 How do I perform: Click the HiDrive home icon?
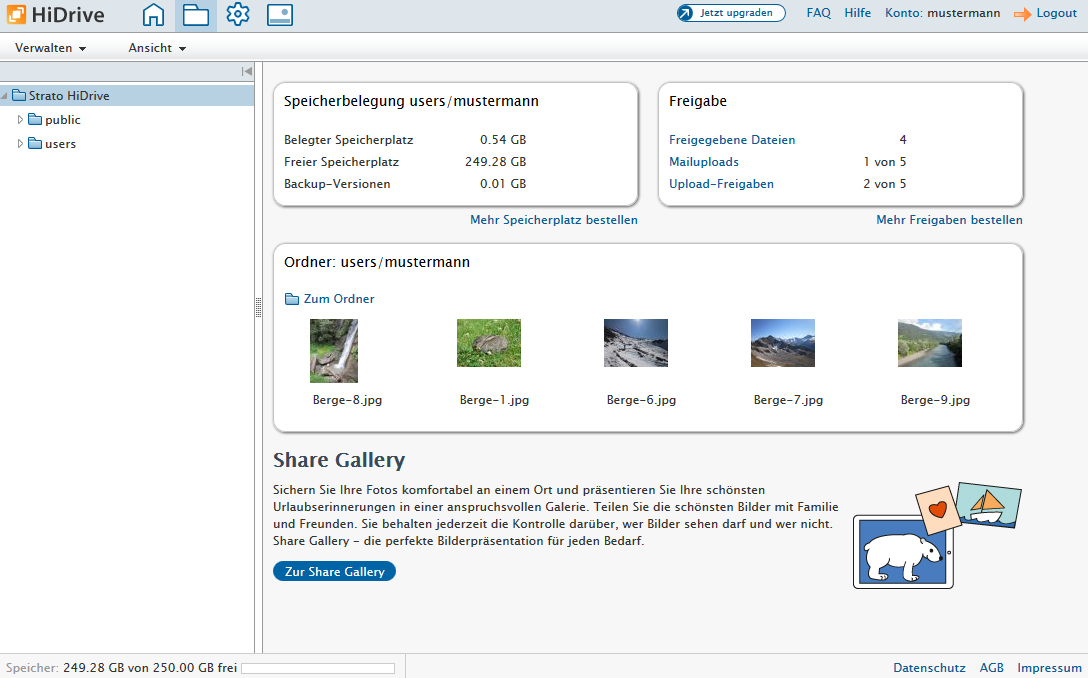click(x=153, y=15)
